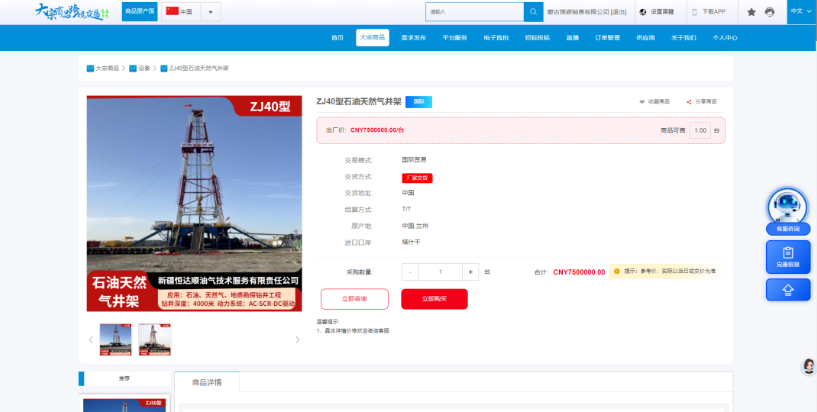Click the breadcrumb icon before 设备
The image size is (817, 412).
133,68
